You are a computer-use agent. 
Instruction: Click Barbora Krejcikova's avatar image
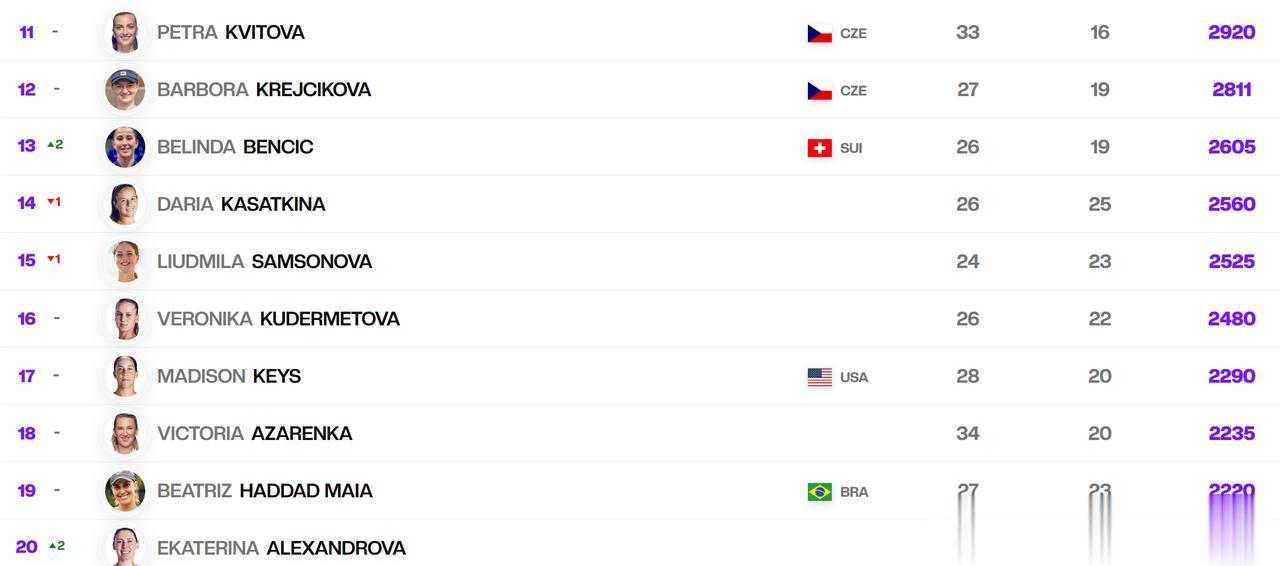[x=125, y=90]
